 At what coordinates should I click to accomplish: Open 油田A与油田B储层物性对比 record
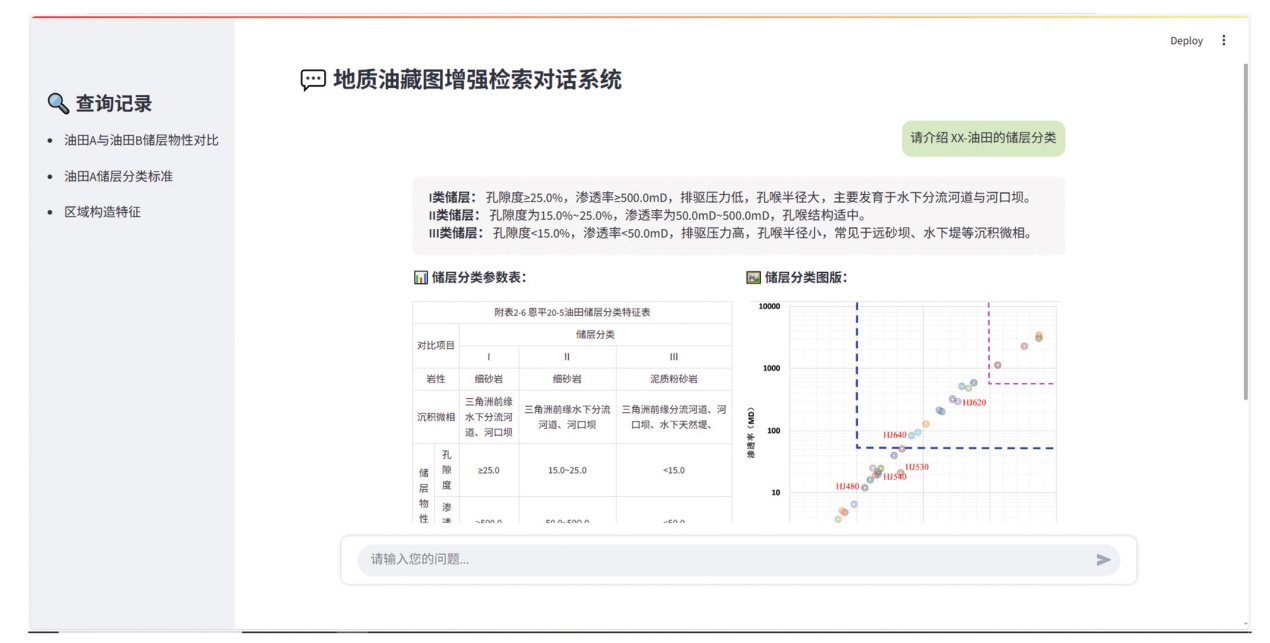[x=141, y=140]
